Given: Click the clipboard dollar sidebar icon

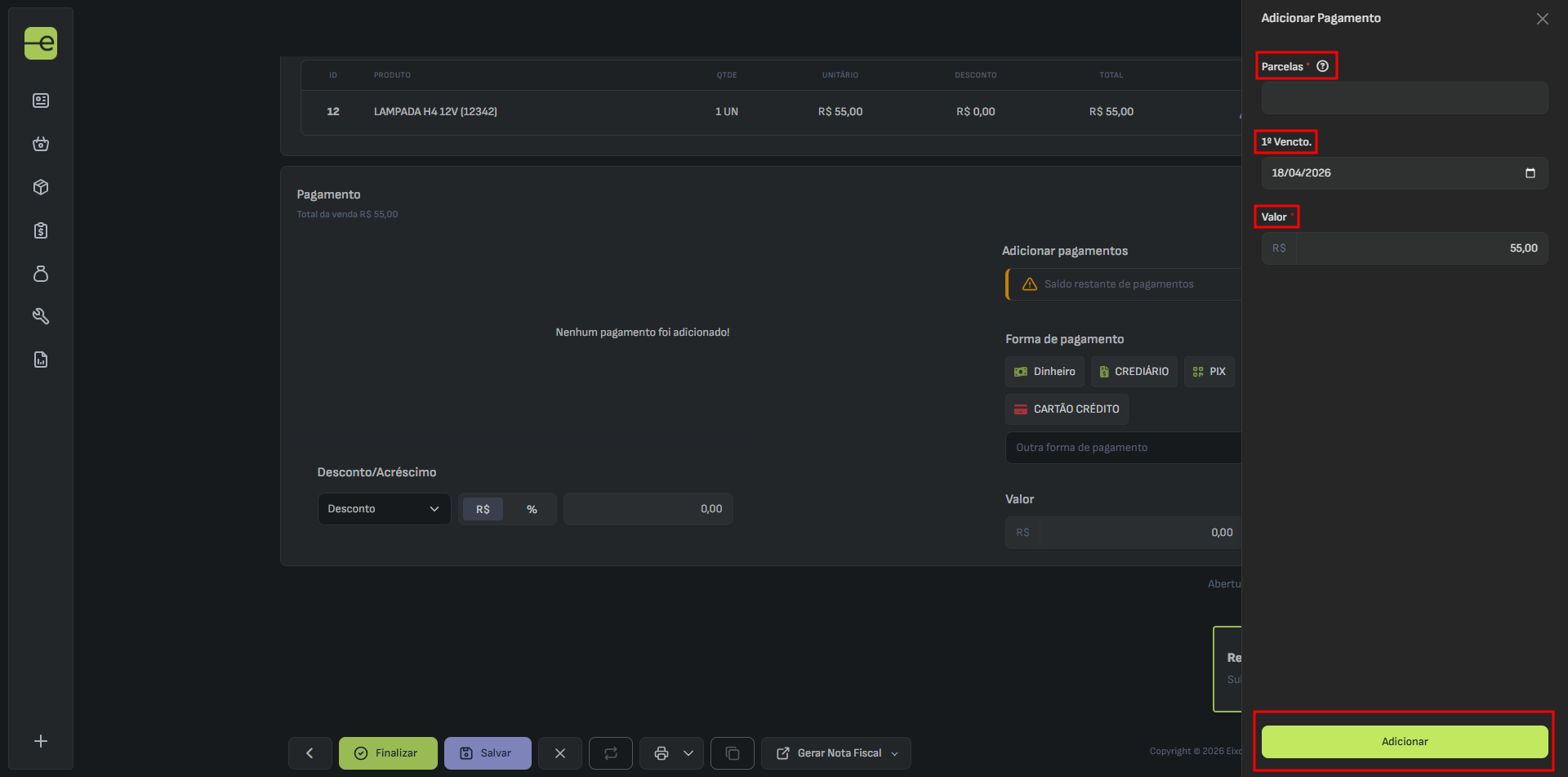Looking at the screenshot, I should click(41, 230).
